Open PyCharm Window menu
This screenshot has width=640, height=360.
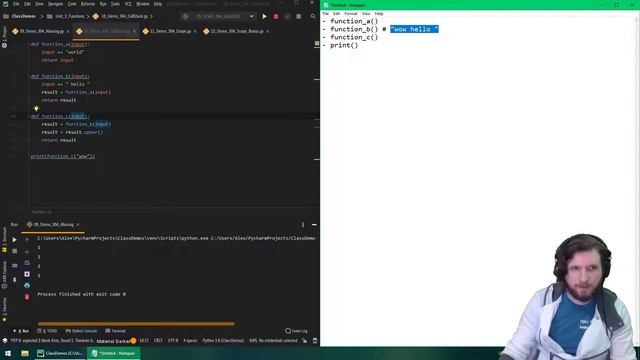[142, 4]
